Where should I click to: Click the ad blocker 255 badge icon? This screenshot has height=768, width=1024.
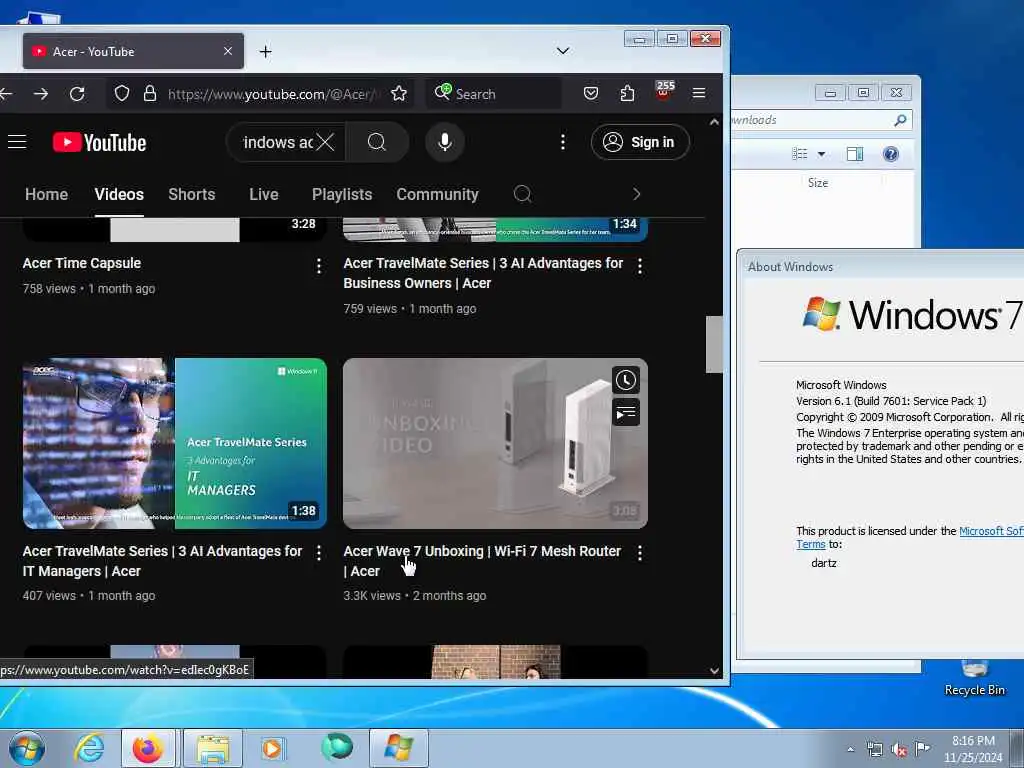coord(664,90)
